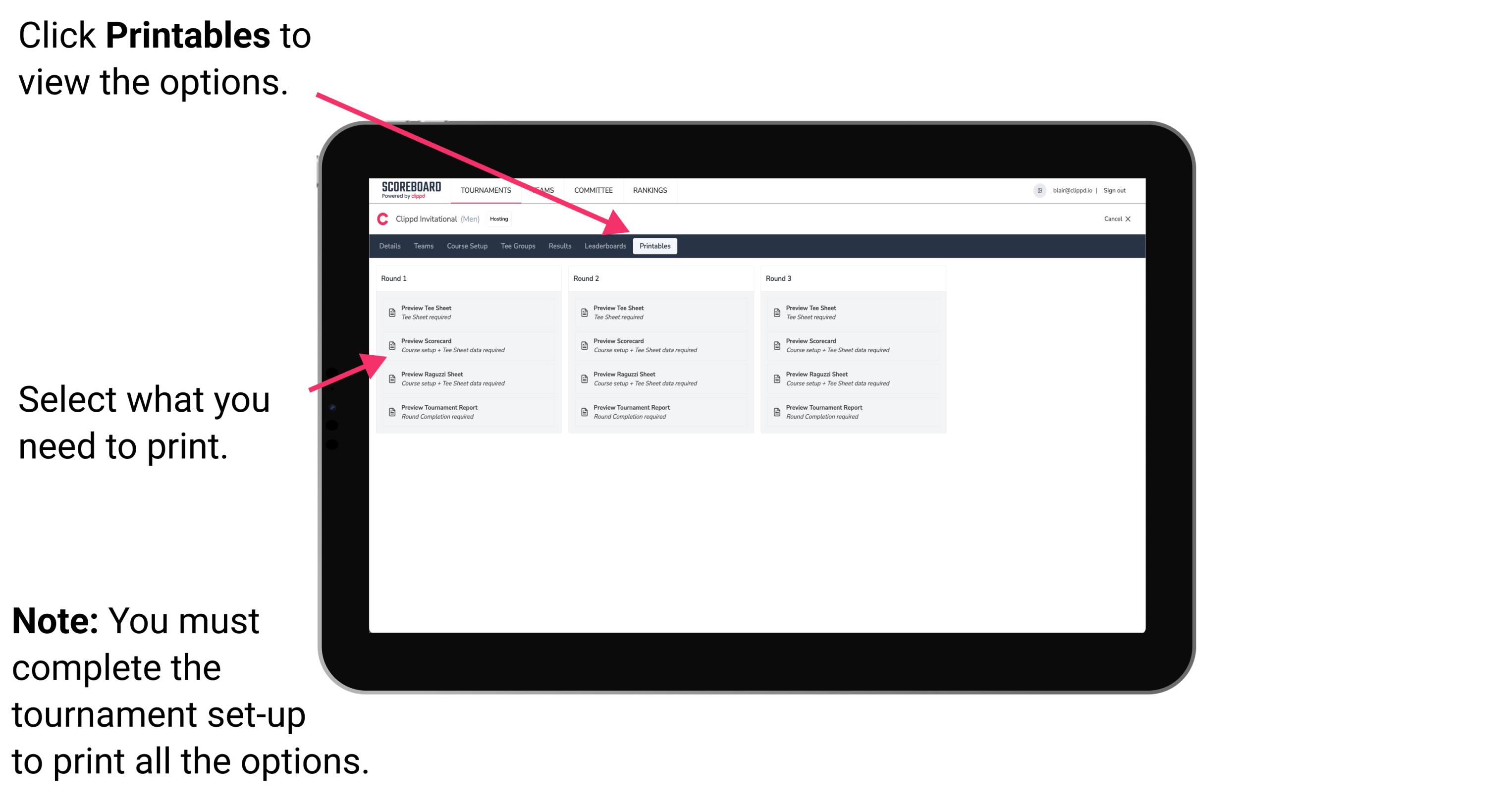Click Leaderboards tab
The image size is (1509, 812).
[x=604, y=246]
